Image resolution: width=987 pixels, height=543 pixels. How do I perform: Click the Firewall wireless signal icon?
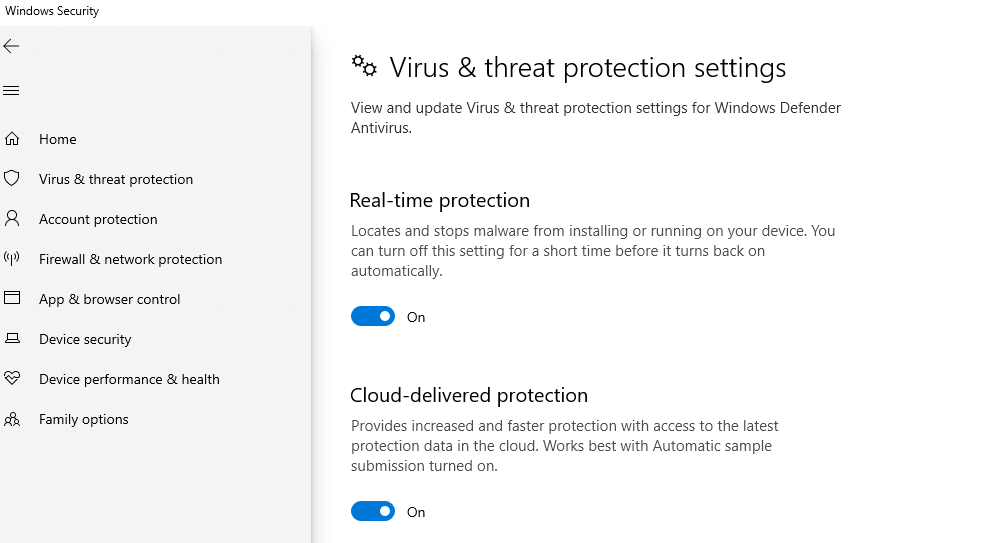click(12, 259)
